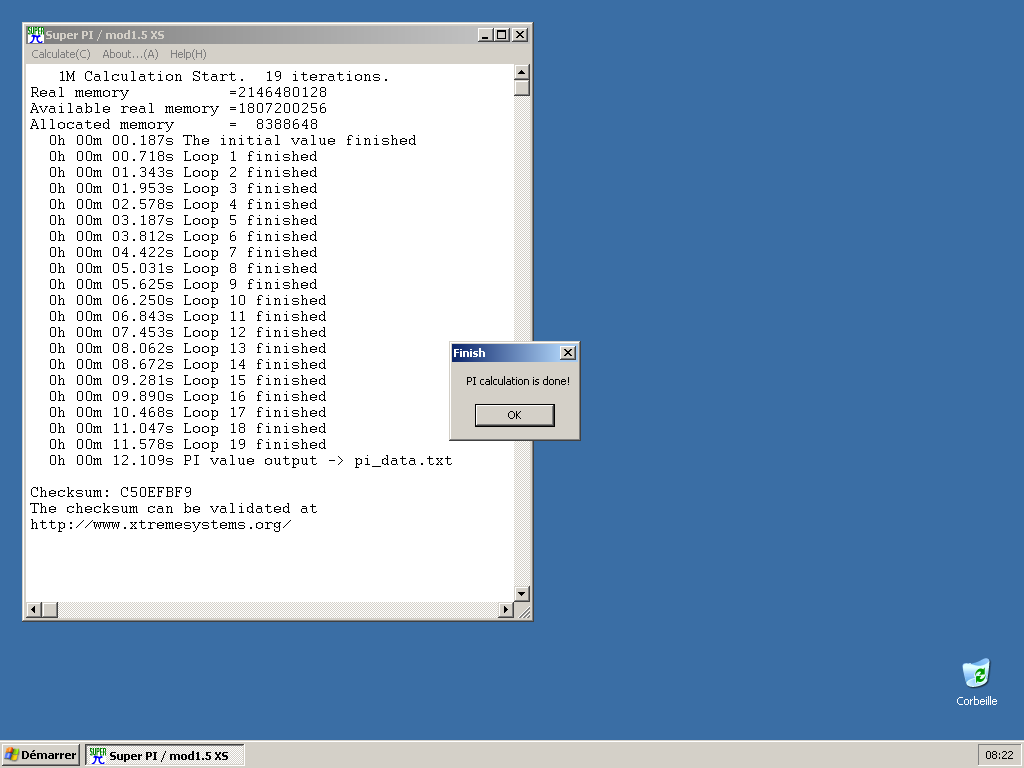1024x768 pixels.
Task: Click the 'Loop 9 finished' line
Action: tap(183, 285)
